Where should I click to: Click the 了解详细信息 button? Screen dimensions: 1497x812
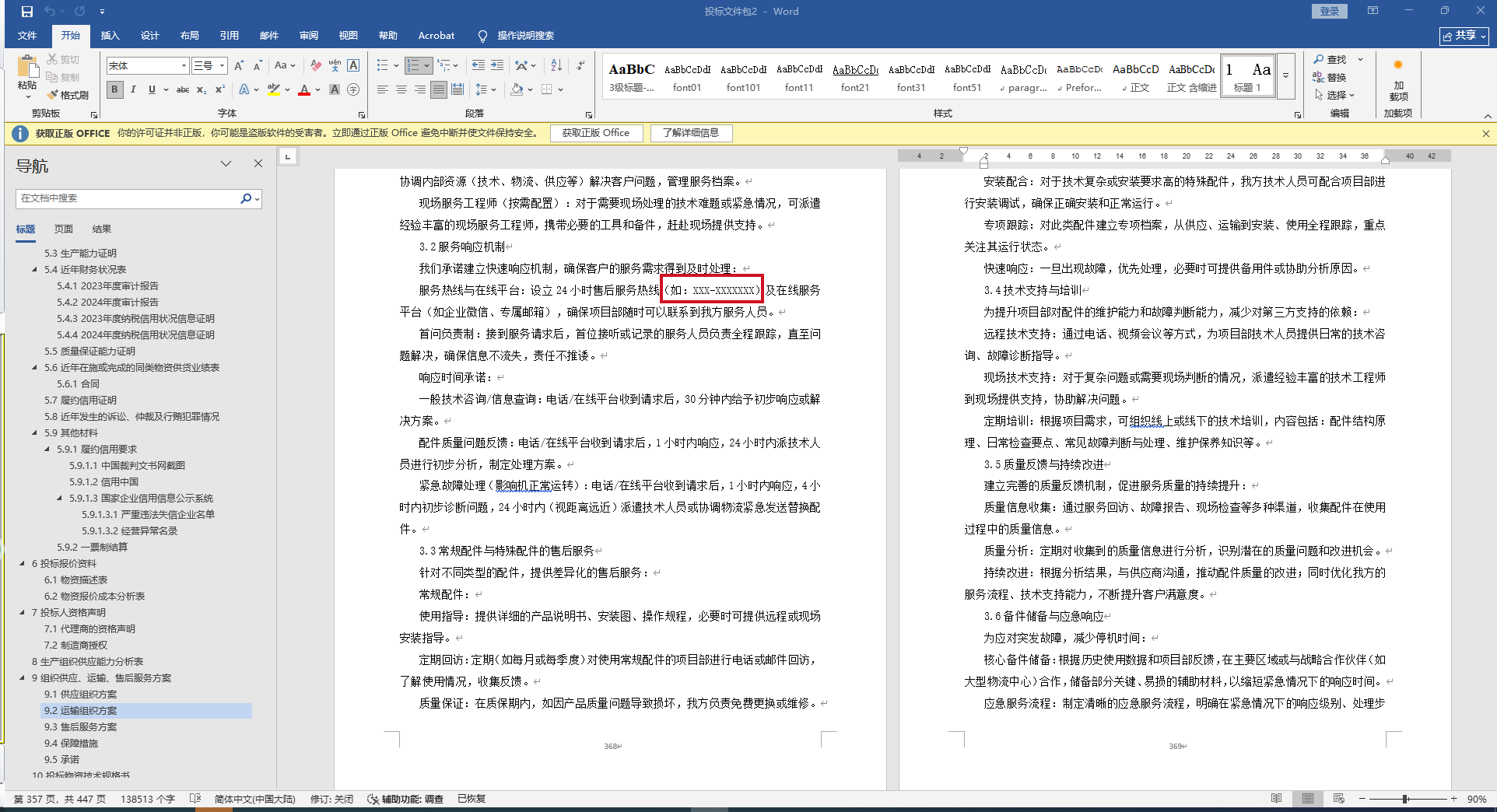pyautogui.click(x=691, y=133)
